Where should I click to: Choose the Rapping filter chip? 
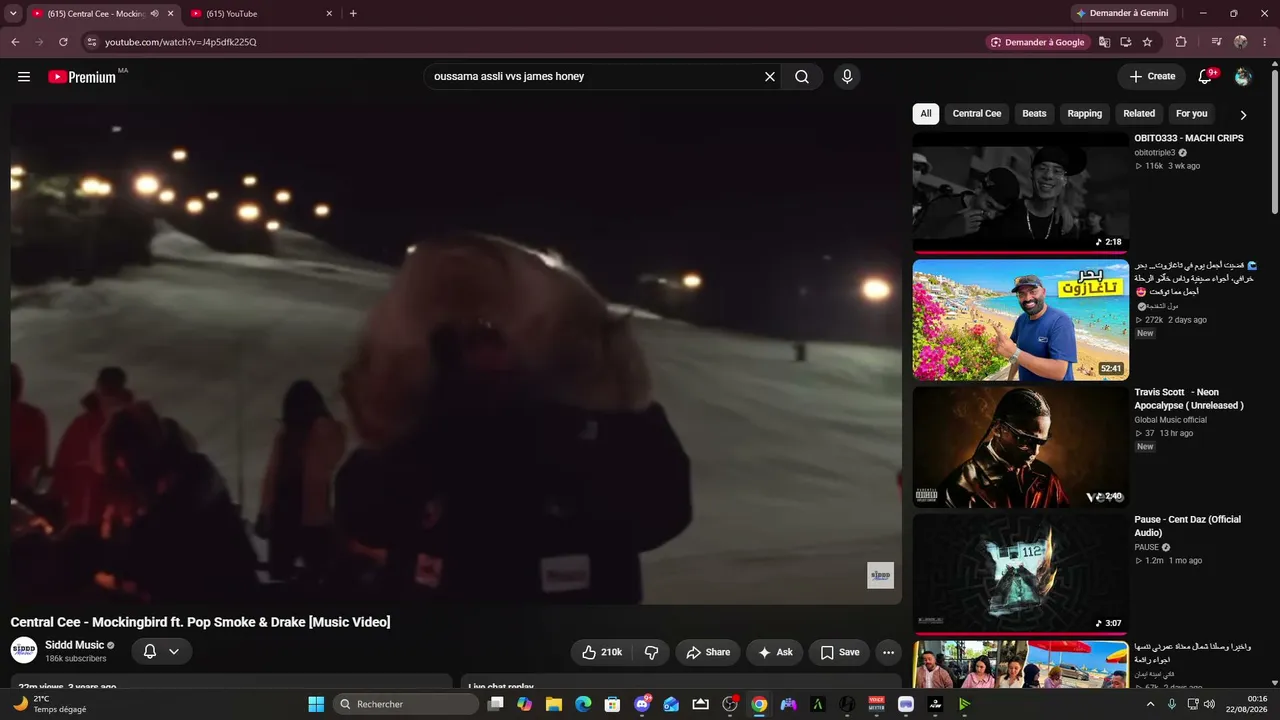1084,114
